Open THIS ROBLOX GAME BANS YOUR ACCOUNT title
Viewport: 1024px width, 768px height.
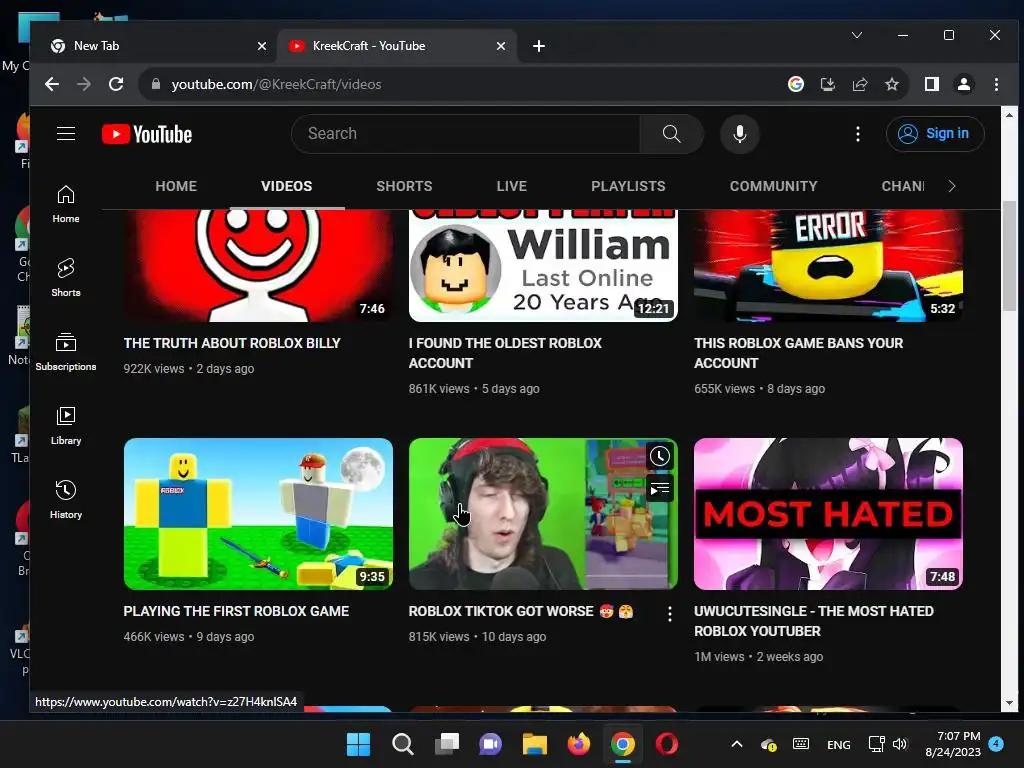[798, 353]
